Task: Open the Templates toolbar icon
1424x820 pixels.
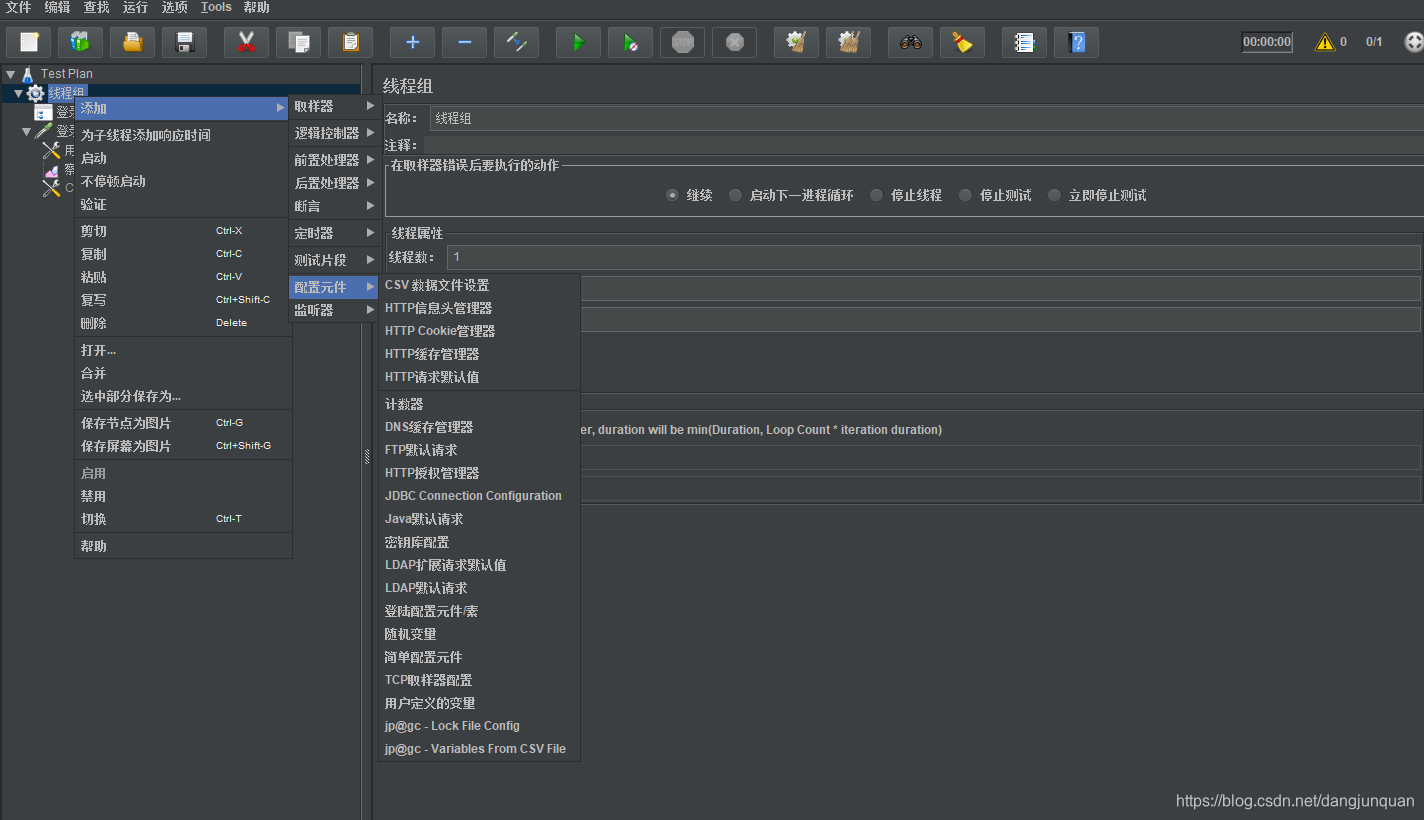Action: pos(81,42)
